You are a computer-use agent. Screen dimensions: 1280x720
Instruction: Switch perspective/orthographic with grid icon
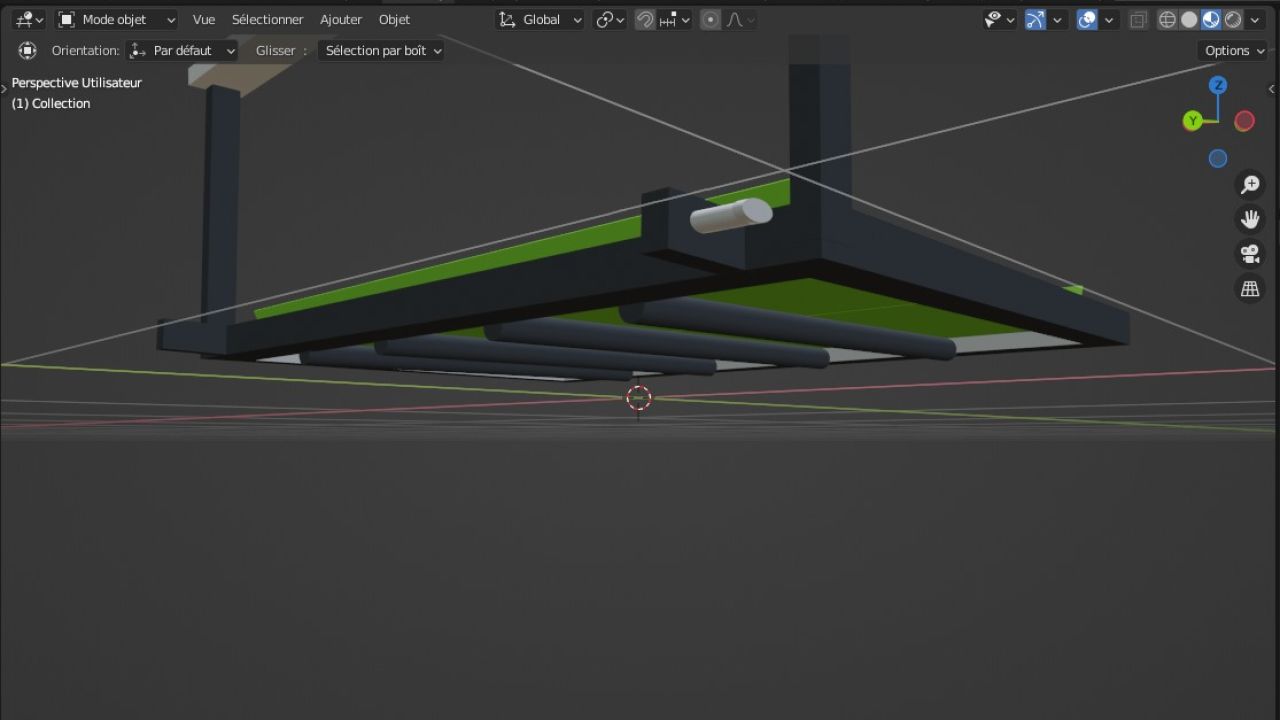1250,289
